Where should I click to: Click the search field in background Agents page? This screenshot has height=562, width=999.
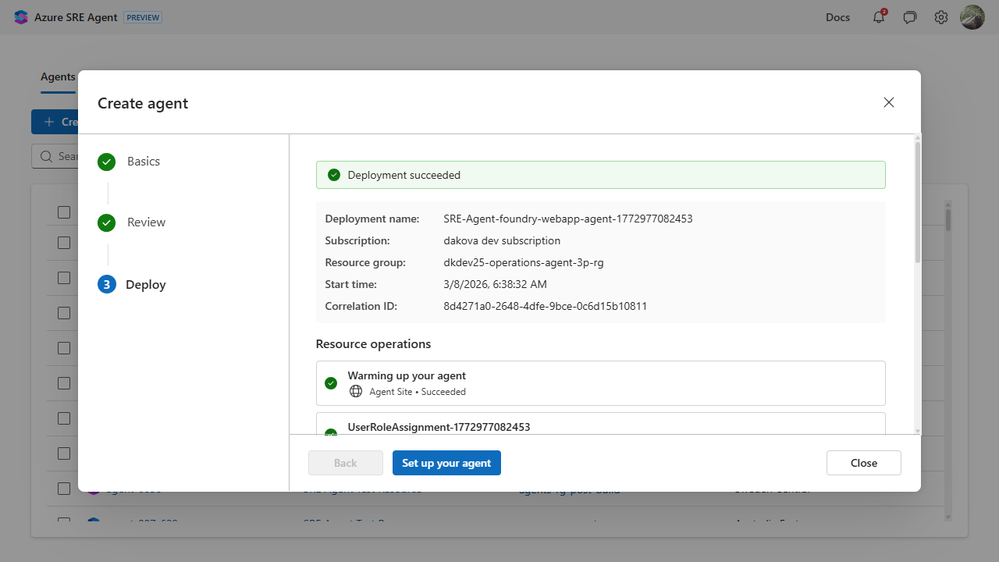[x=55, y=156]
